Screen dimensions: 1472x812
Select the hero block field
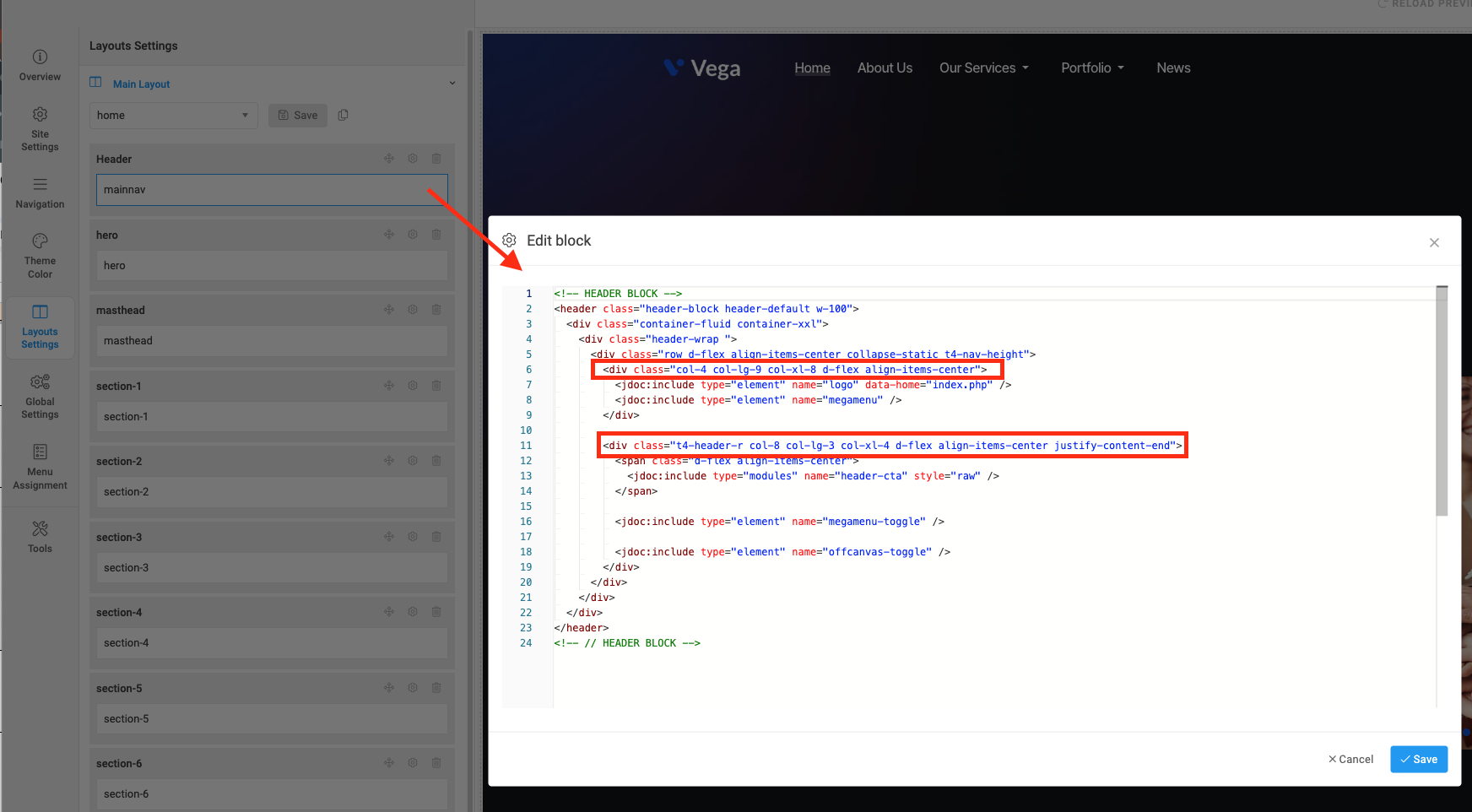[x=272, y=266]
